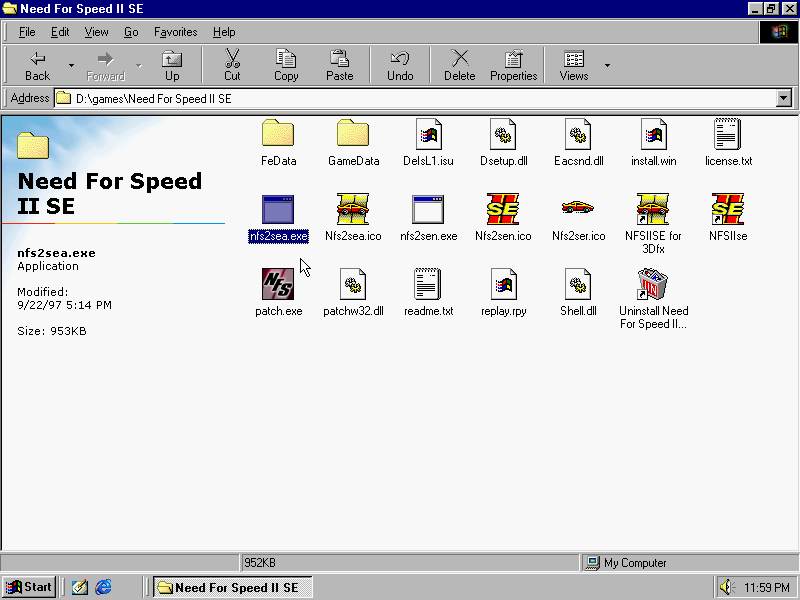Image resolution: width=800 pixels, height=600 pixels.
Task: Open the Properties toolbar button
Action: point(513,65)
